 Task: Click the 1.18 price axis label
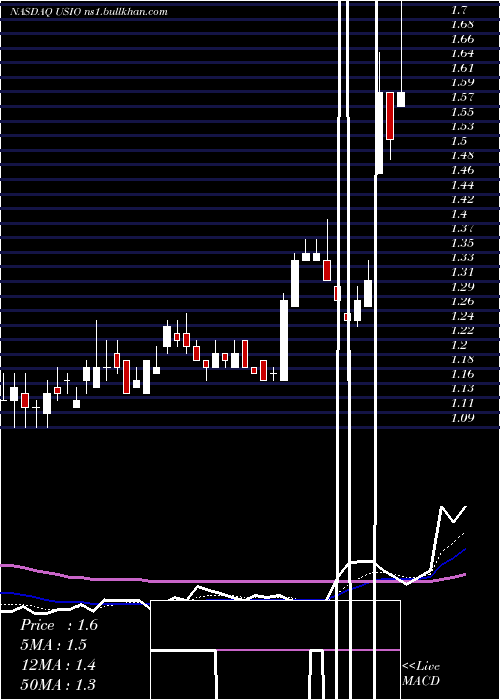[462, 359]
